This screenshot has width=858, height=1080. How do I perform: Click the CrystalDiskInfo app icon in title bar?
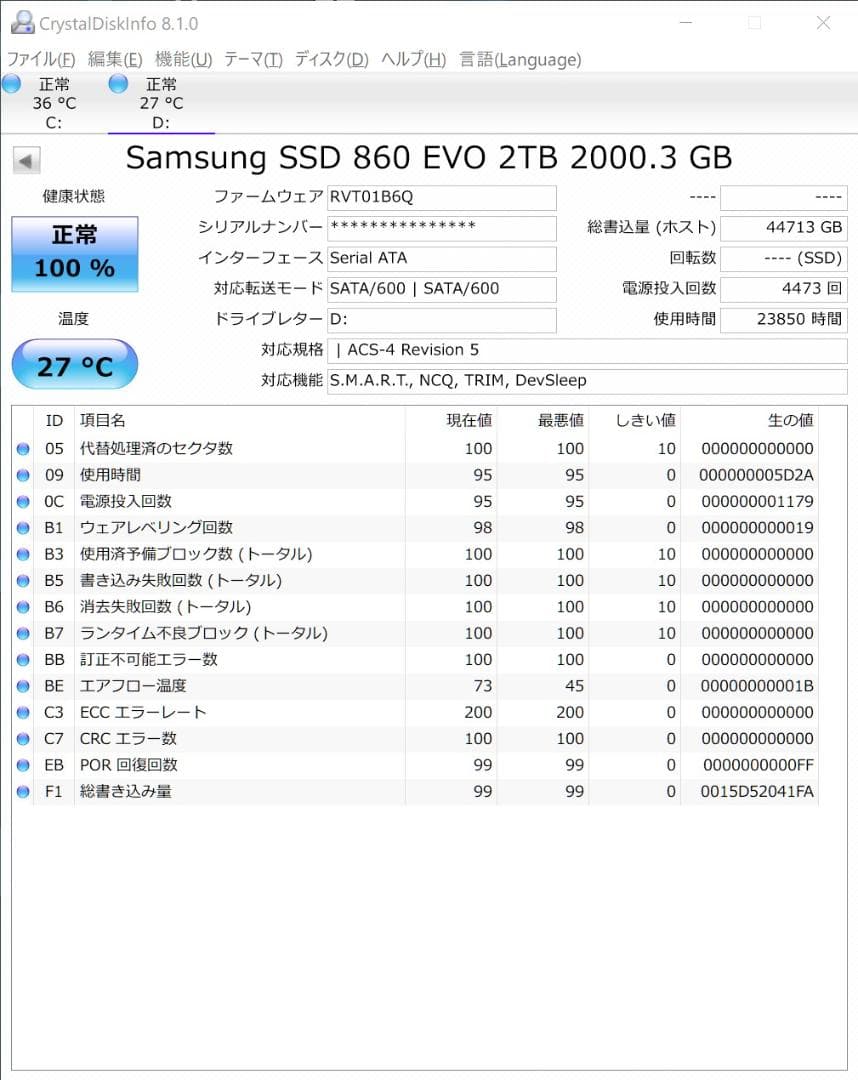tap(22, 23)
